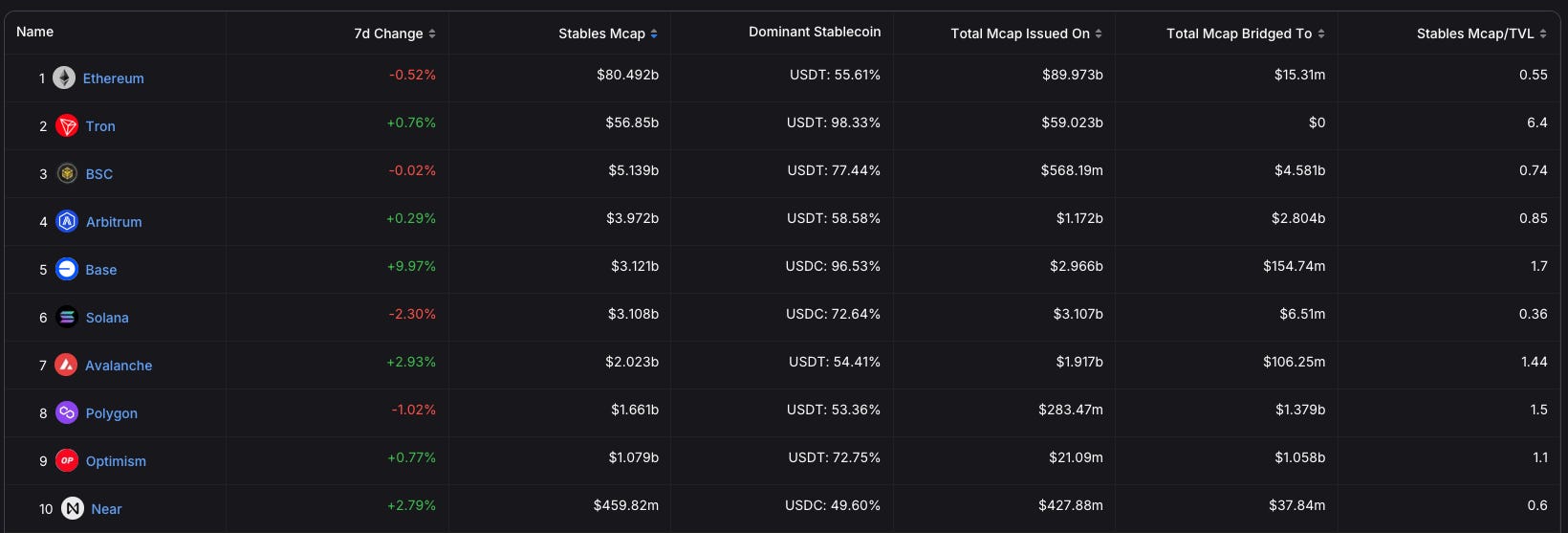Click the red Avalanche logo icon
1568x533 pixels.
pyautogui.click(x=66, y=365)
